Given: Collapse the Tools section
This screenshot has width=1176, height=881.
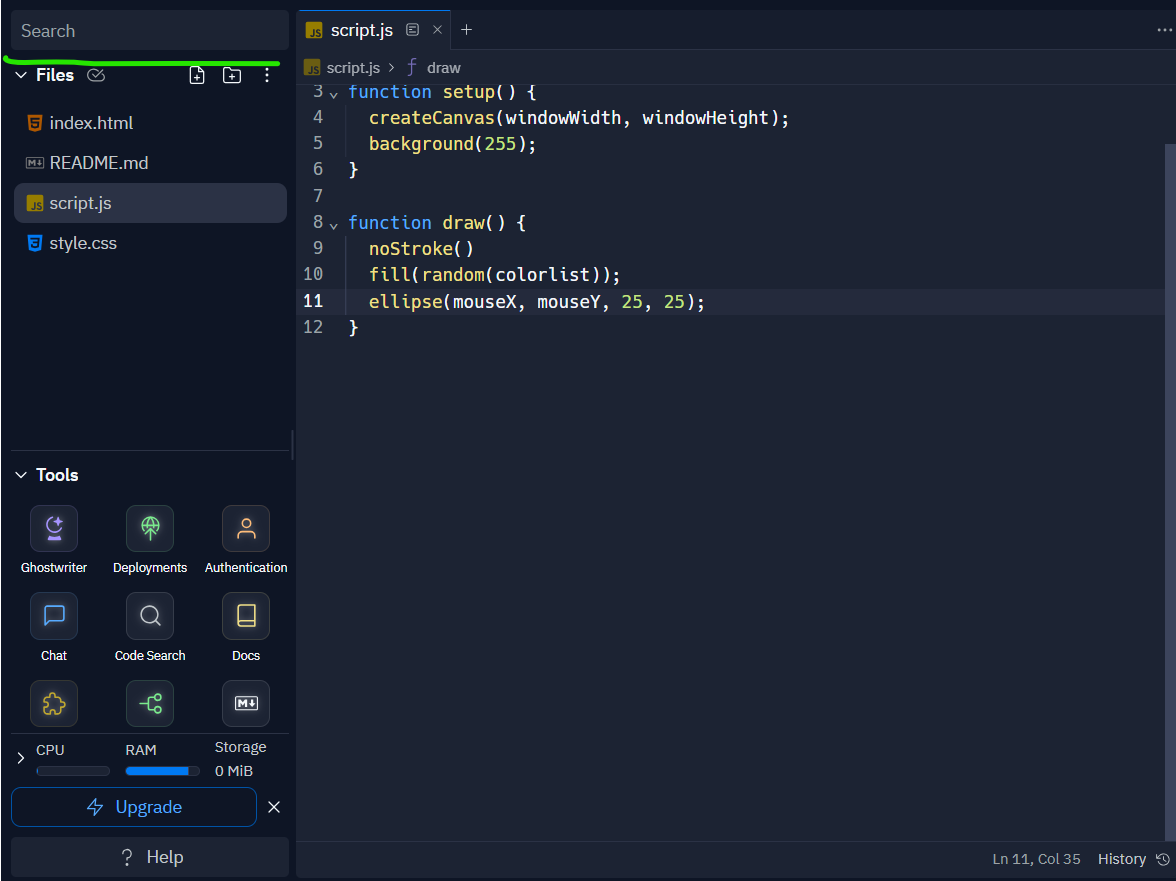Looking at the screenshot, I should 21,475.
